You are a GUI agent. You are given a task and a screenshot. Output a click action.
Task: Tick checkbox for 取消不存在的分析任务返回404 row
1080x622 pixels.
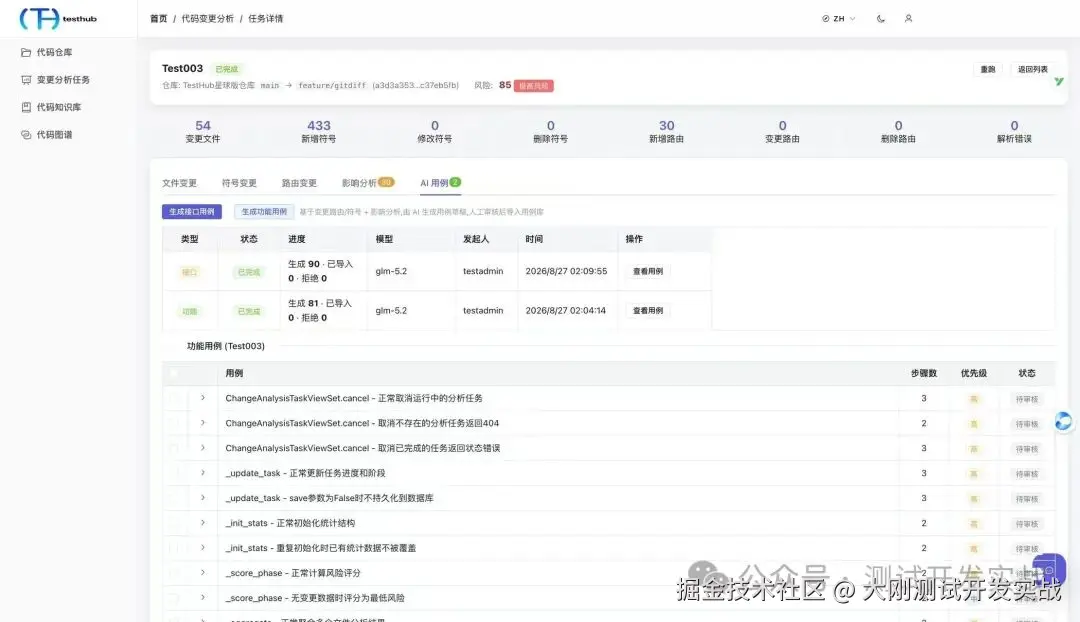[174, 423]
